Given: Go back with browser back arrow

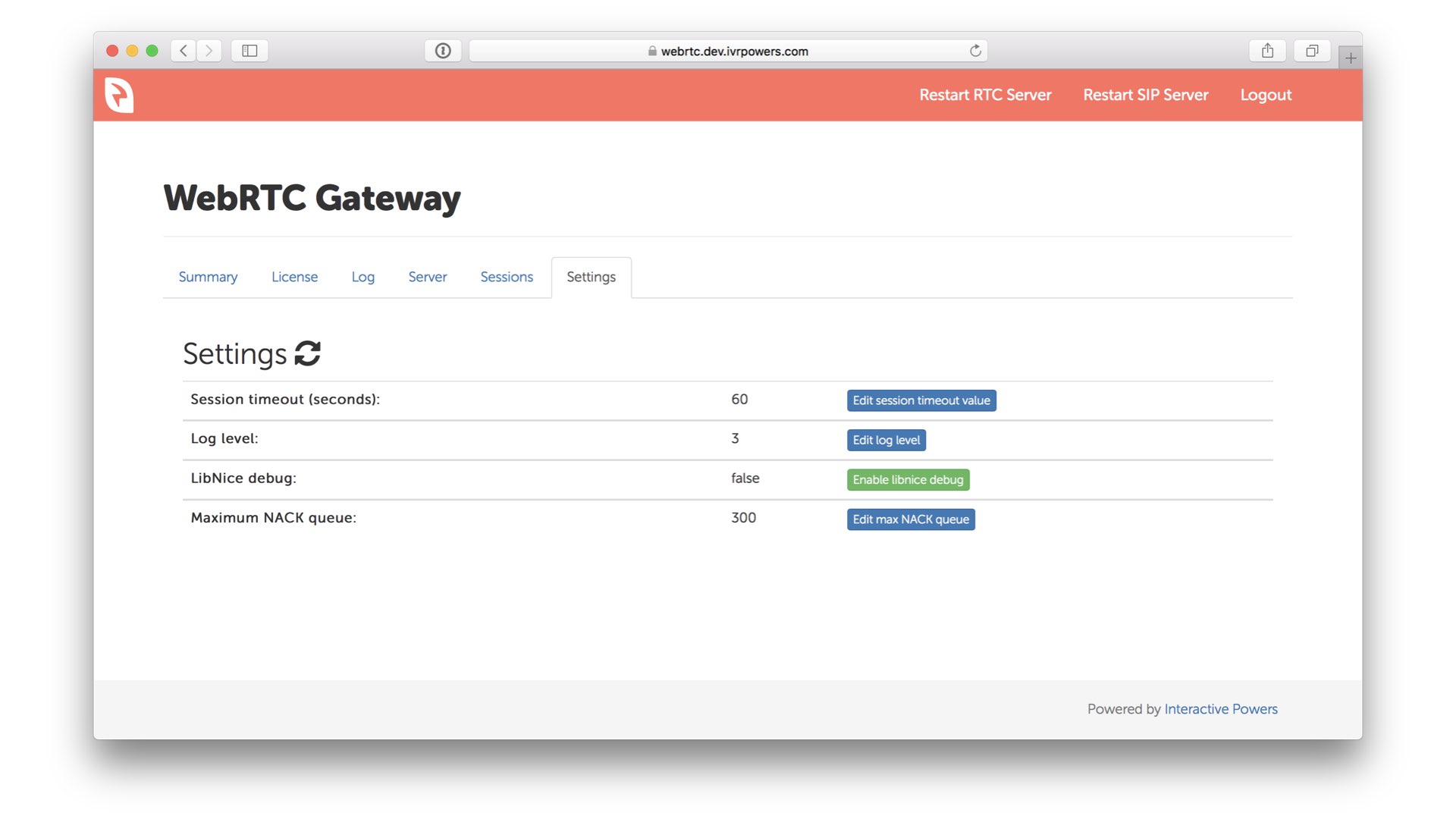Looking at the screenshot, I should 184,51.
